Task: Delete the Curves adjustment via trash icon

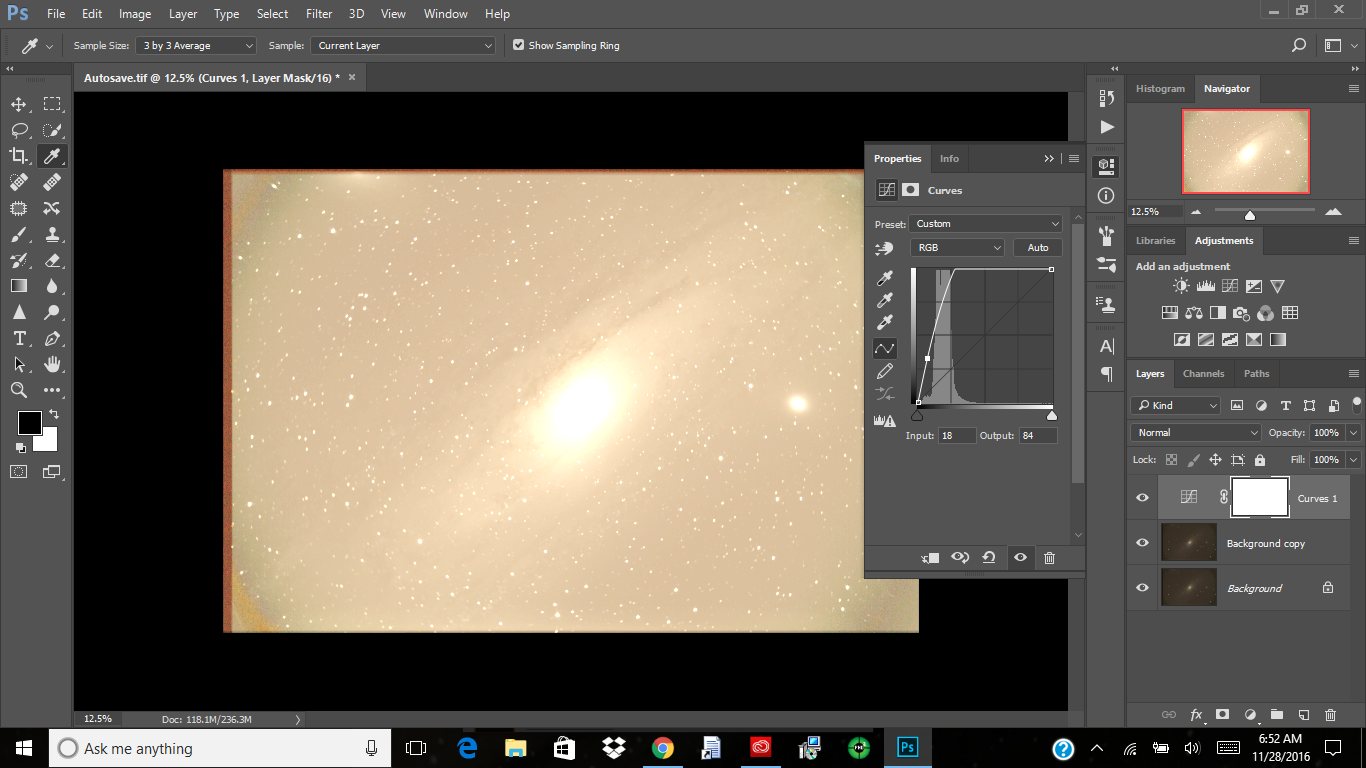Action: (x=1049, y=558)
